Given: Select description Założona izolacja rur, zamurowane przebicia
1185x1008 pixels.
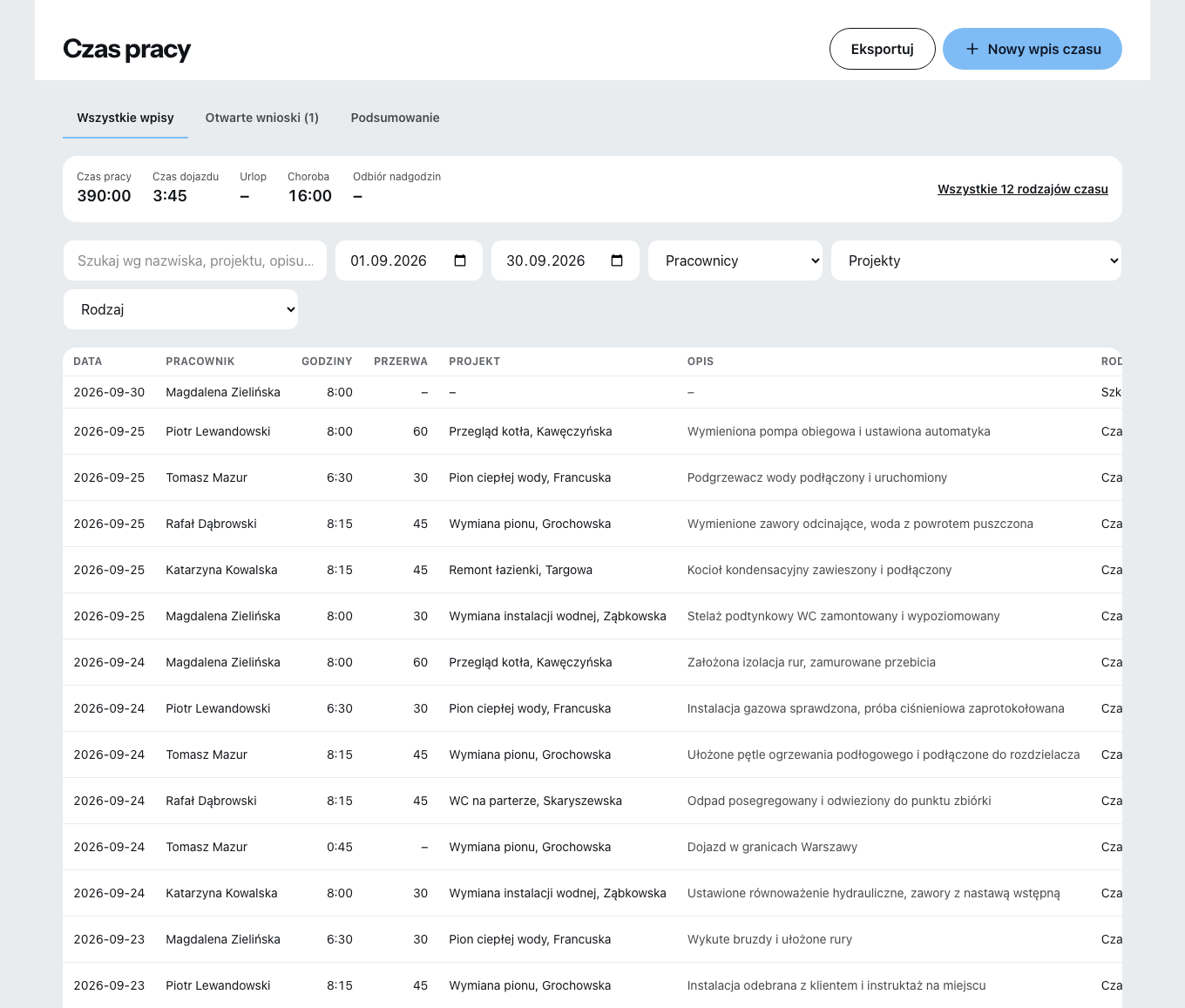Looking at the screenshot, I should click(811, 662).
